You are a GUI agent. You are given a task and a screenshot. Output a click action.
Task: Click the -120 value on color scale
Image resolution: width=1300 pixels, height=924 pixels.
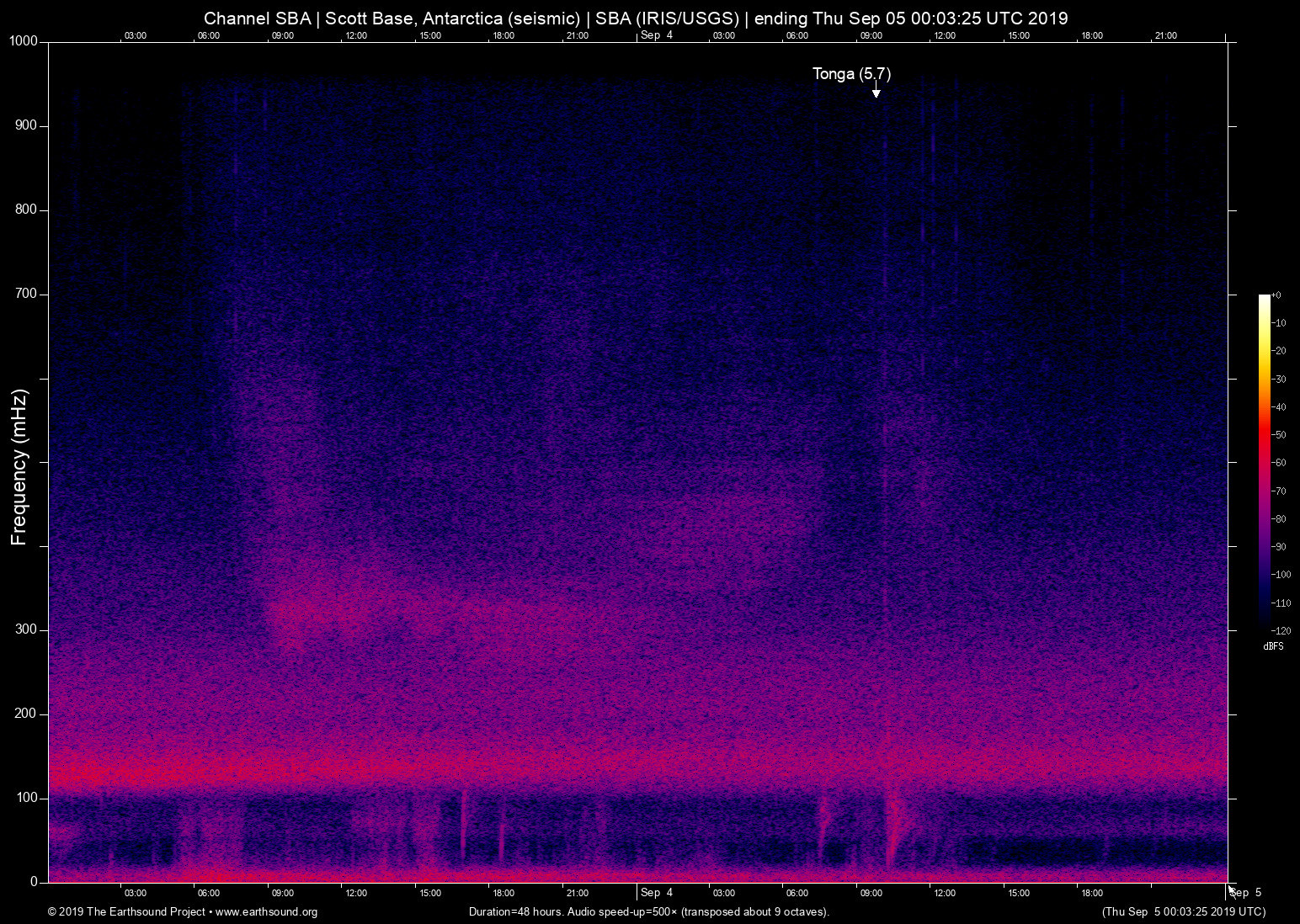[1281, 631]
